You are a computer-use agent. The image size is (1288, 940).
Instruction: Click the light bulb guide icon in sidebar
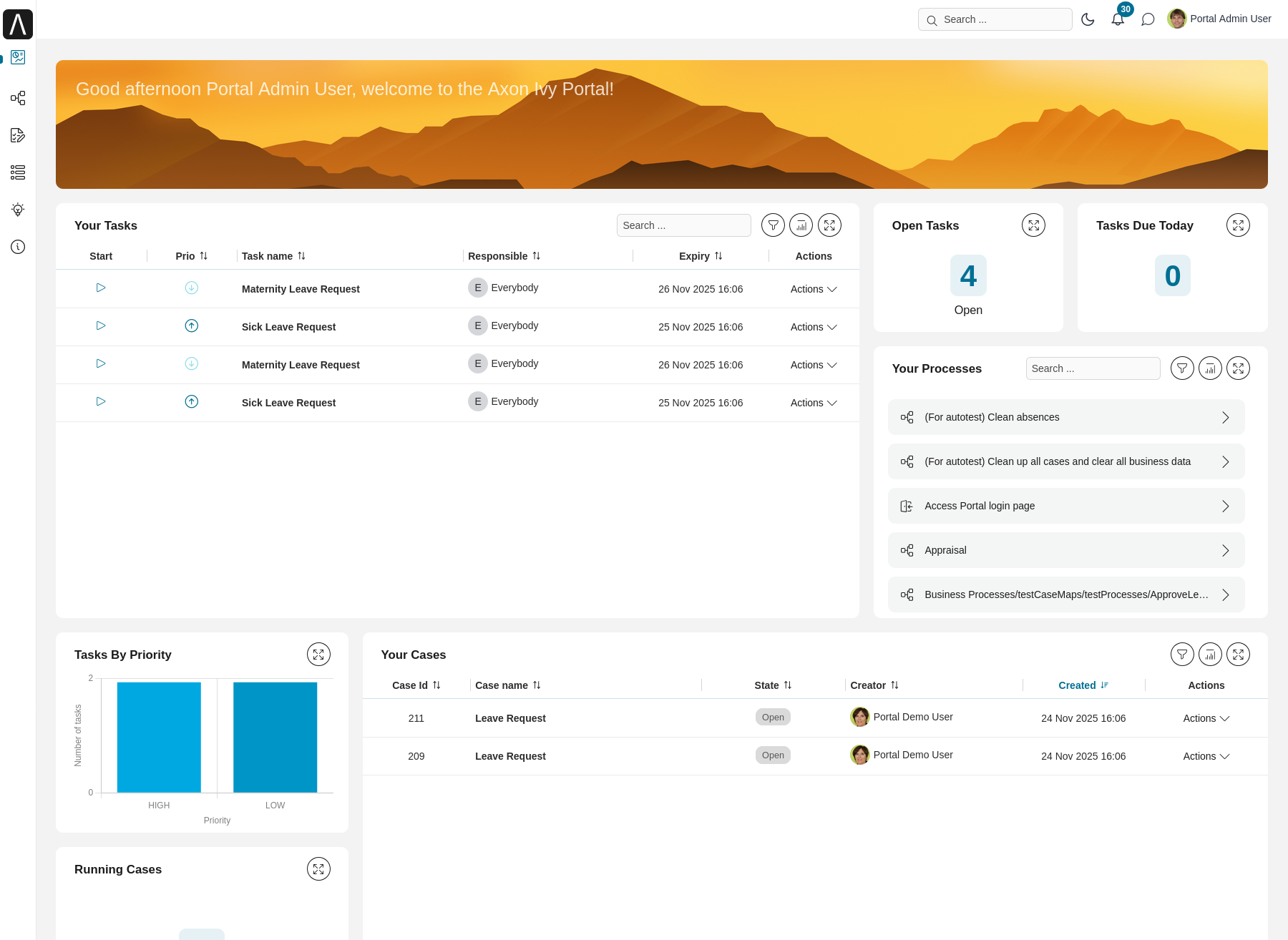point(18,210)
